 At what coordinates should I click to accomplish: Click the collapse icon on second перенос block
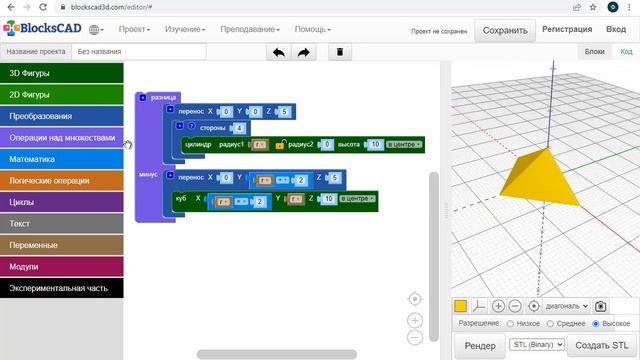[170, 176]
